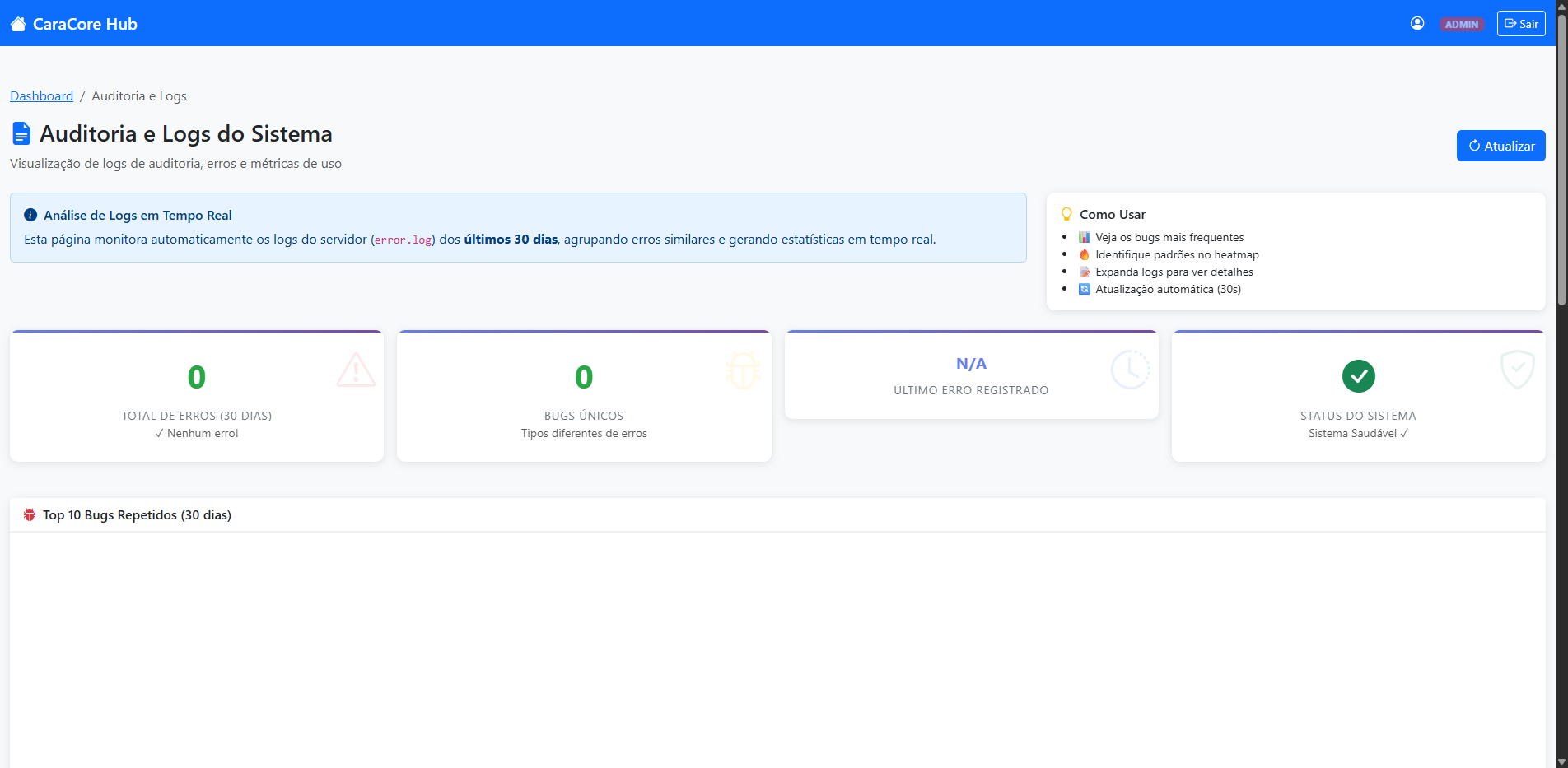This screenshot has width=1568, height=768.
Task: Click the CaraCore Hub brand title
Action: point(85,24)
